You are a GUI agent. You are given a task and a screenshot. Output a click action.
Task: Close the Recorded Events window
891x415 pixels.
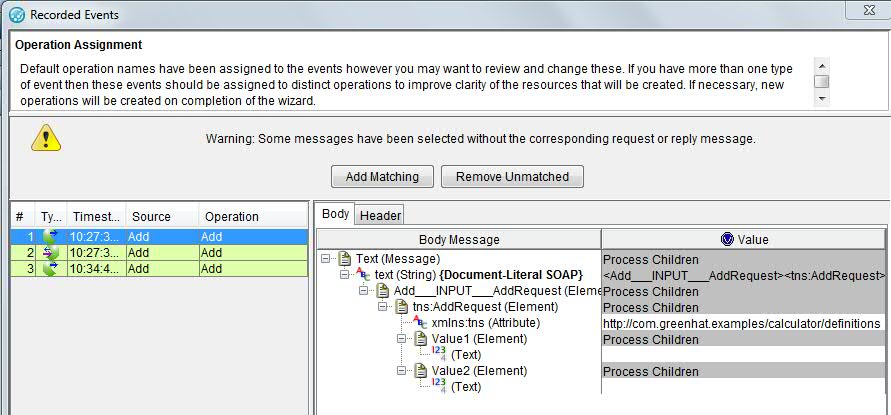868,10
